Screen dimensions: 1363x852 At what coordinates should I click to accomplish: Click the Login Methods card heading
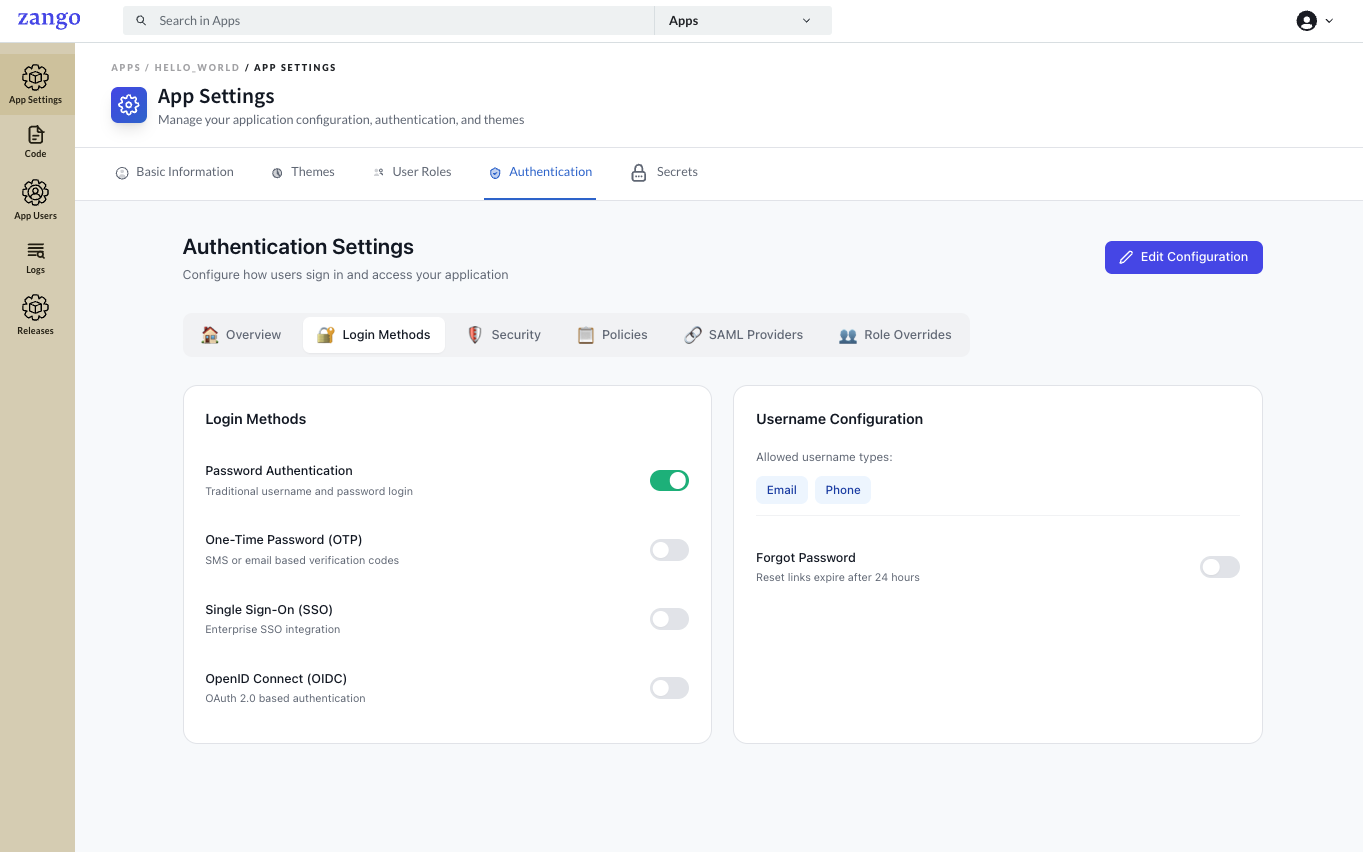(256, 419)
